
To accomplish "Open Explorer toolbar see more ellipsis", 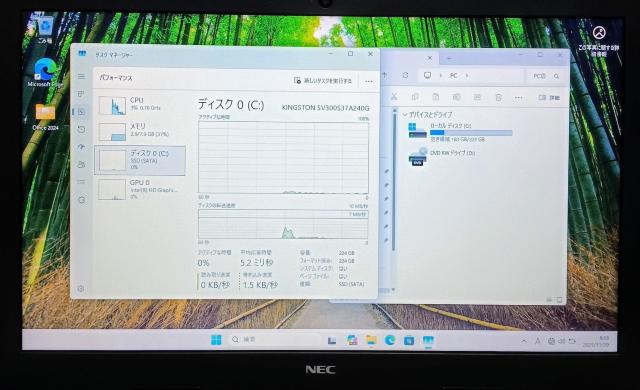I will 518,98.
